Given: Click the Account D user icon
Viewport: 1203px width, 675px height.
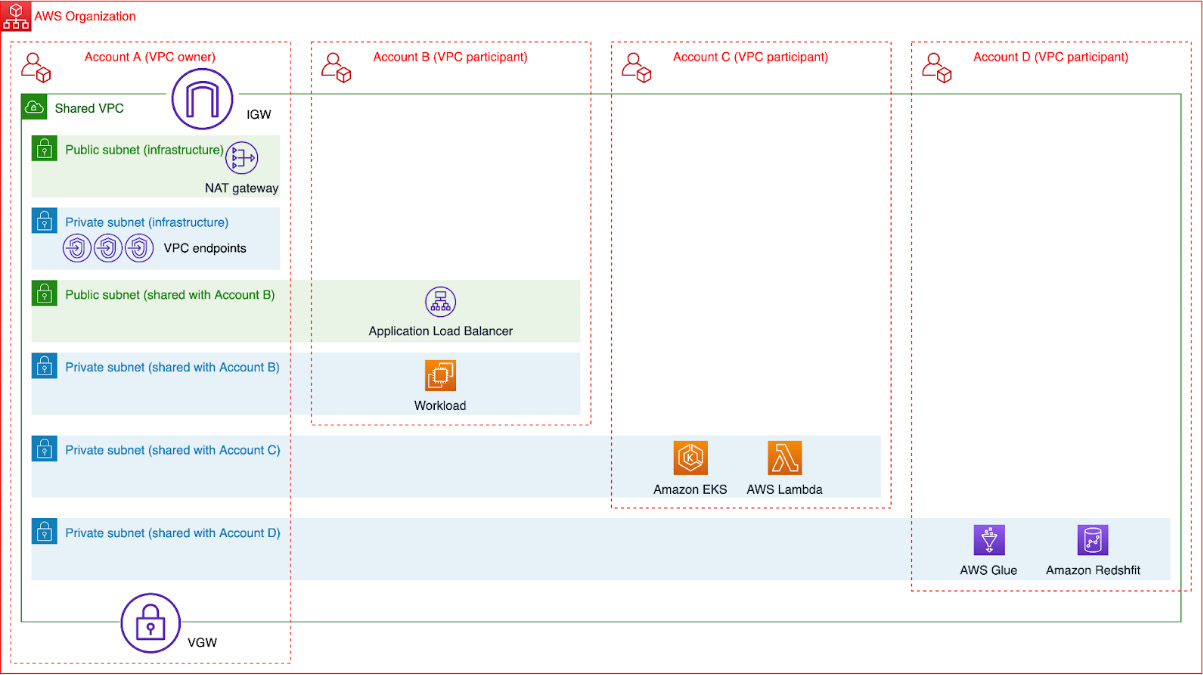Looking at the screenshot, I should pyautogui.click(x=936, y=67).
